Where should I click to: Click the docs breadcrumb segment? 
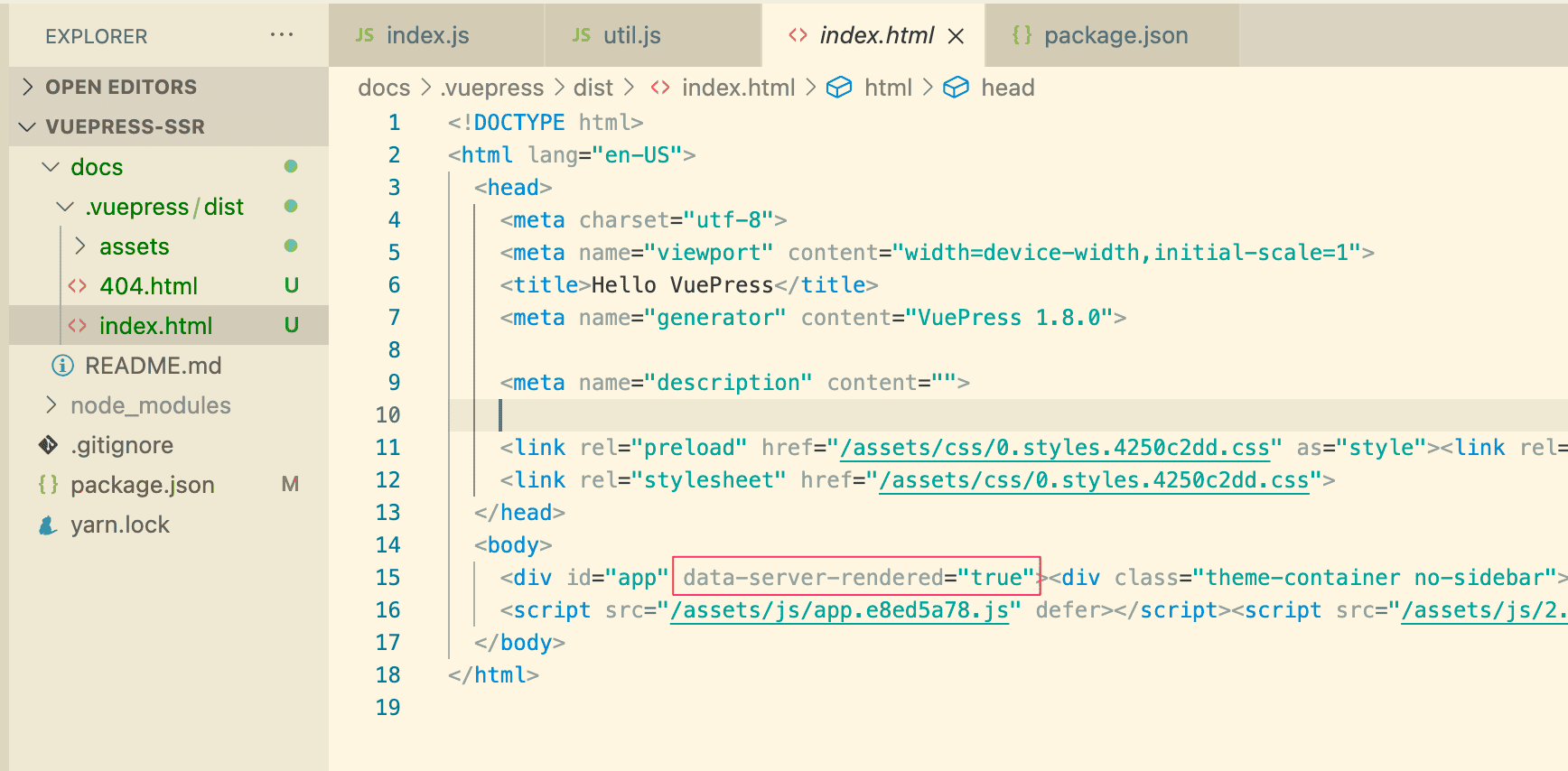[384, 88]
